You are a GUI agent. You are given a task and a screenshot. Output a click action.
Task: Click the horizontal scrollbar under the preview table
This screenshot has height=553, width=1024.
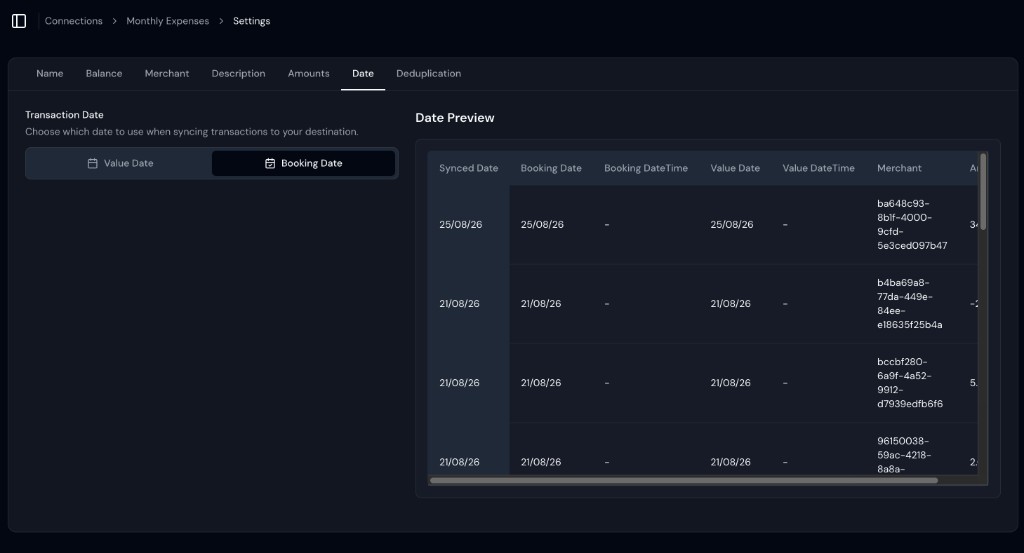pos(684,481)
